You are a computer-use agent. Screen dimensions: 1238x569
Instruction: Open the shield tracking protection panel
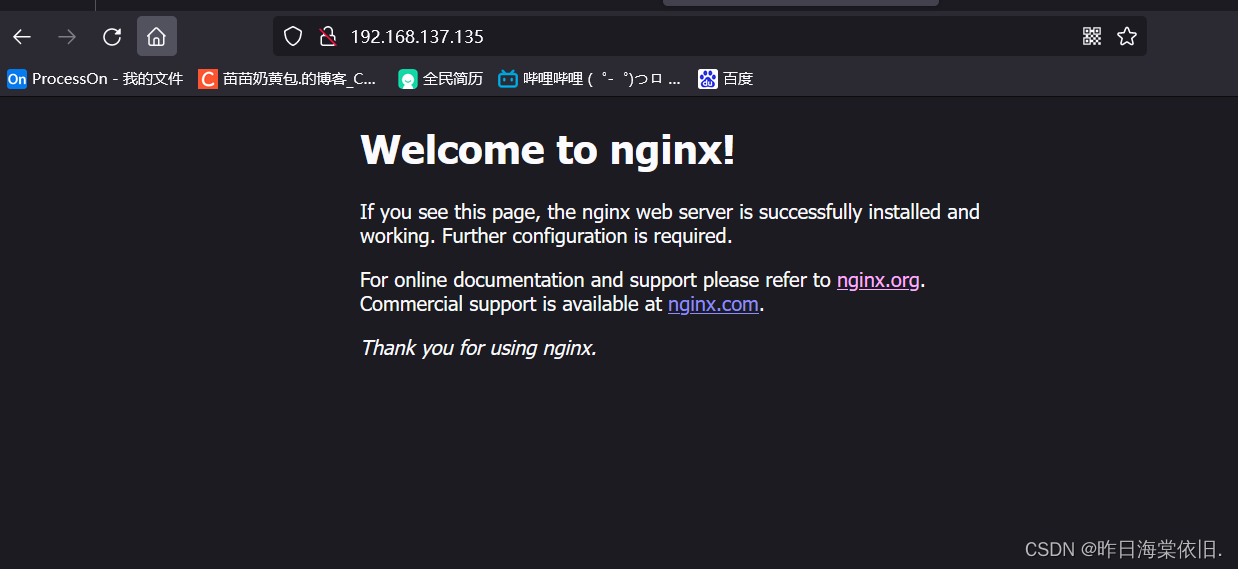pyautogui.click(x=292, y=37)
